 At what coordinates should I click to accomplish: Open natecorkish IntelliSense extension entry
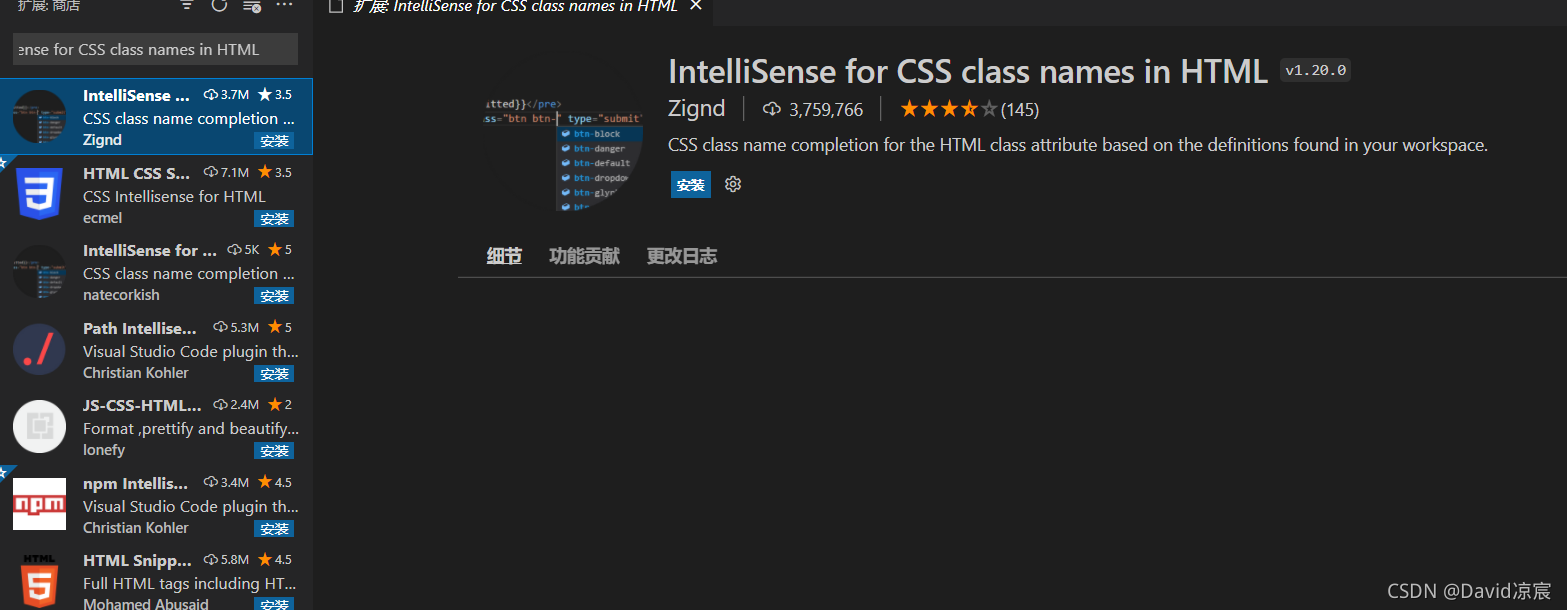point(157,272)
